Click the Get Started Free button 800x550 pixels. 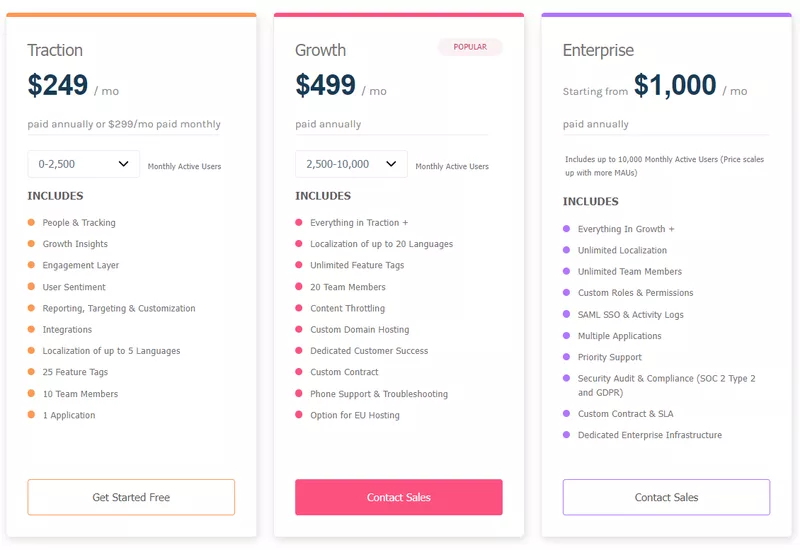click(x=131, y=497)
